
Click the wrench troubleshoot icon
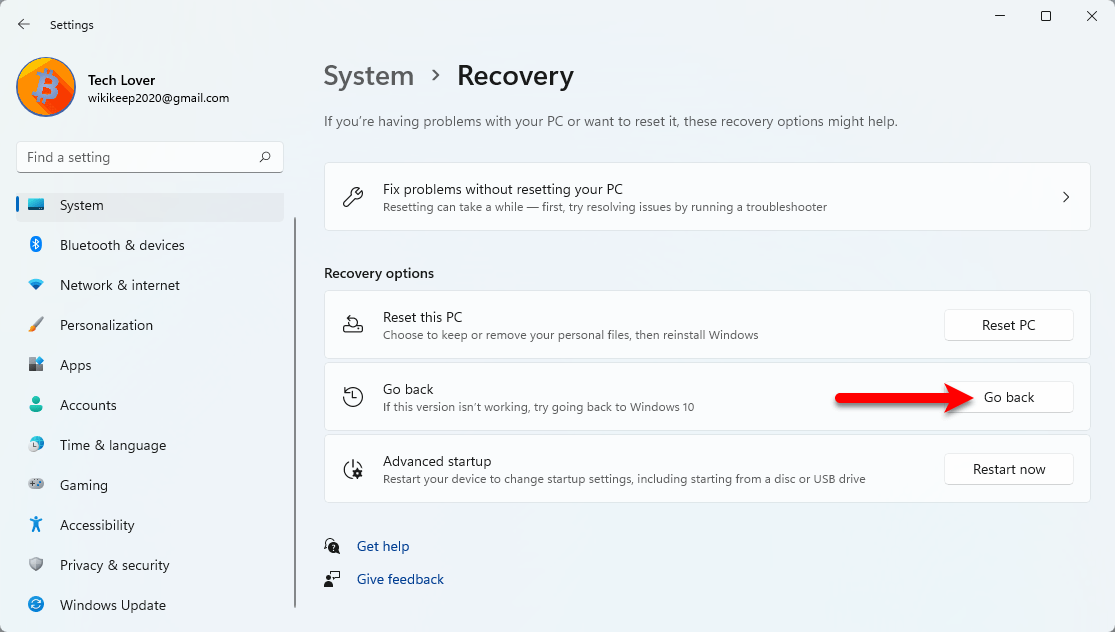(x=353, y=197)
